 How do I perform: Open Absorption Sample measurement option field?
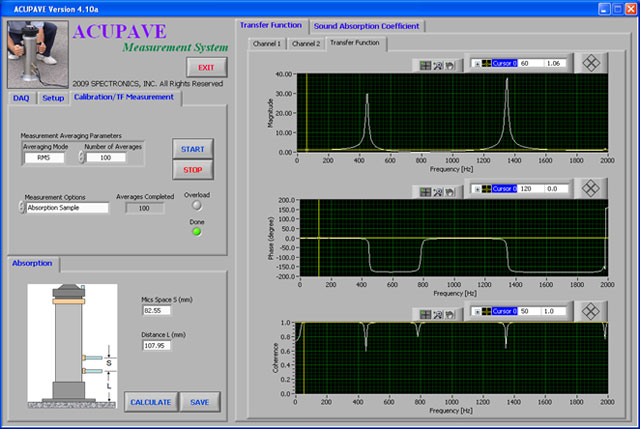(67, 208)
